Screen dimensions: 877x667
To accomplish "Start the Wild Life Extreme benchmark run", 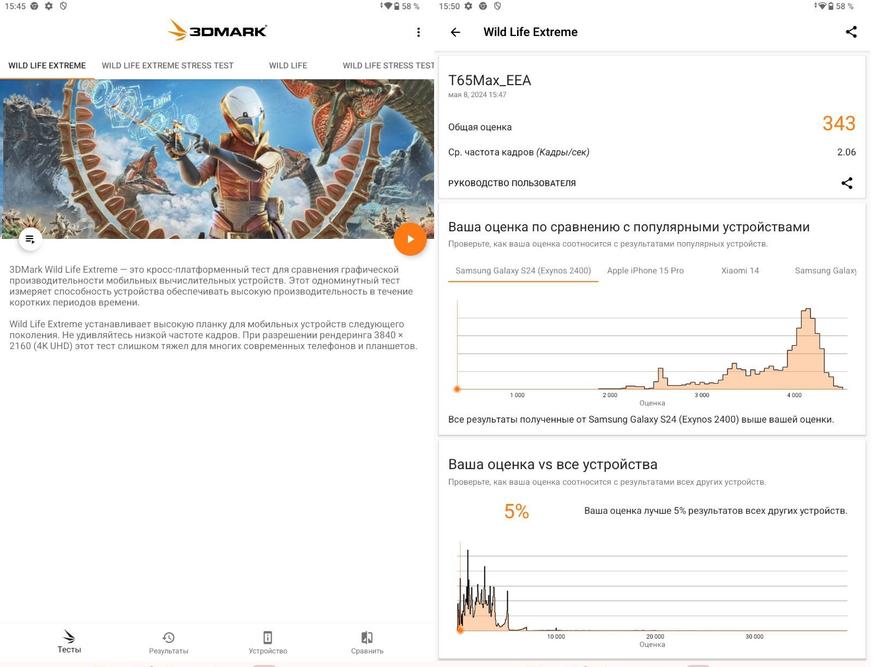I will pos(410,239).
